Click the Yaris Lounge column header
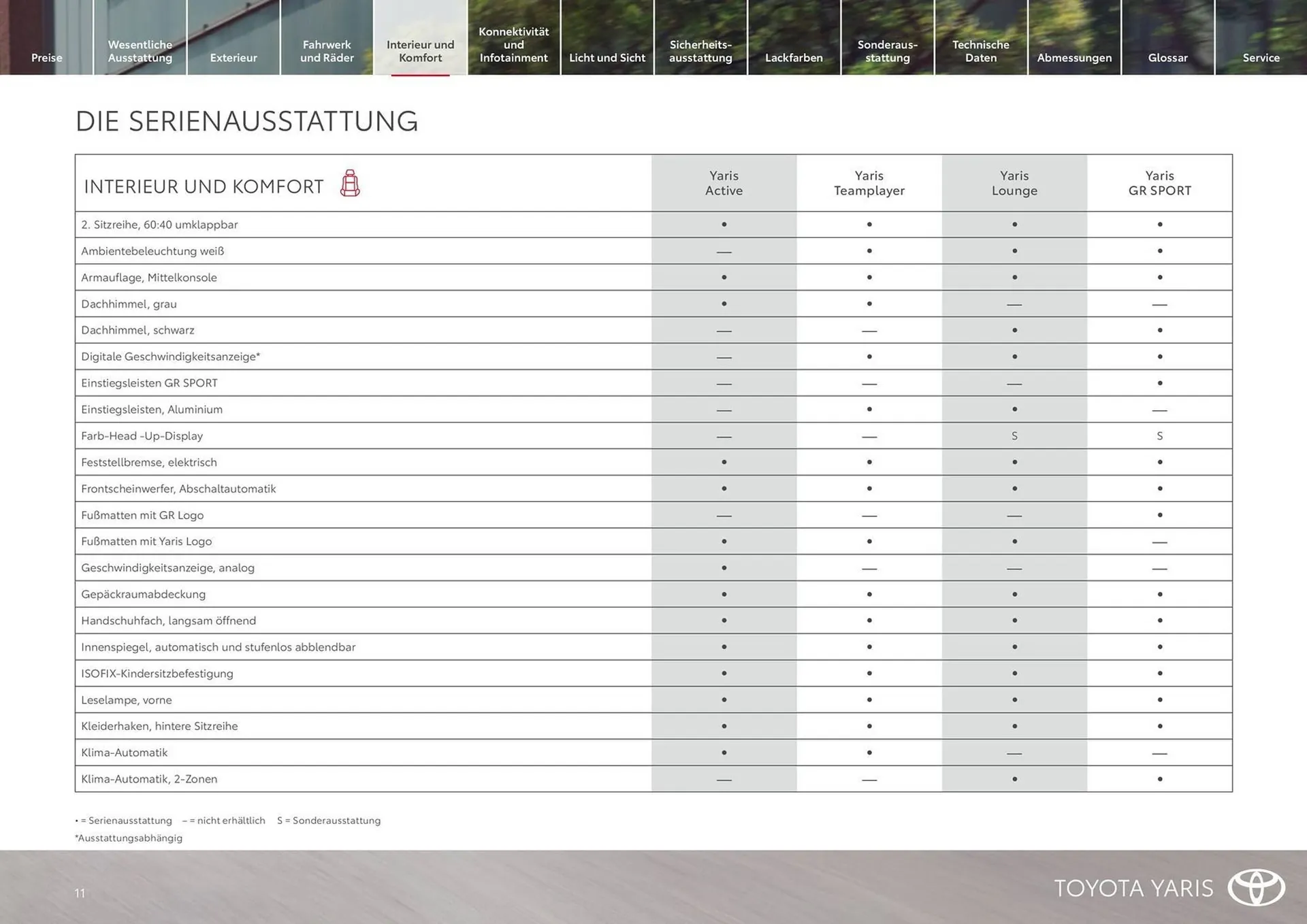 point(1014,183)
